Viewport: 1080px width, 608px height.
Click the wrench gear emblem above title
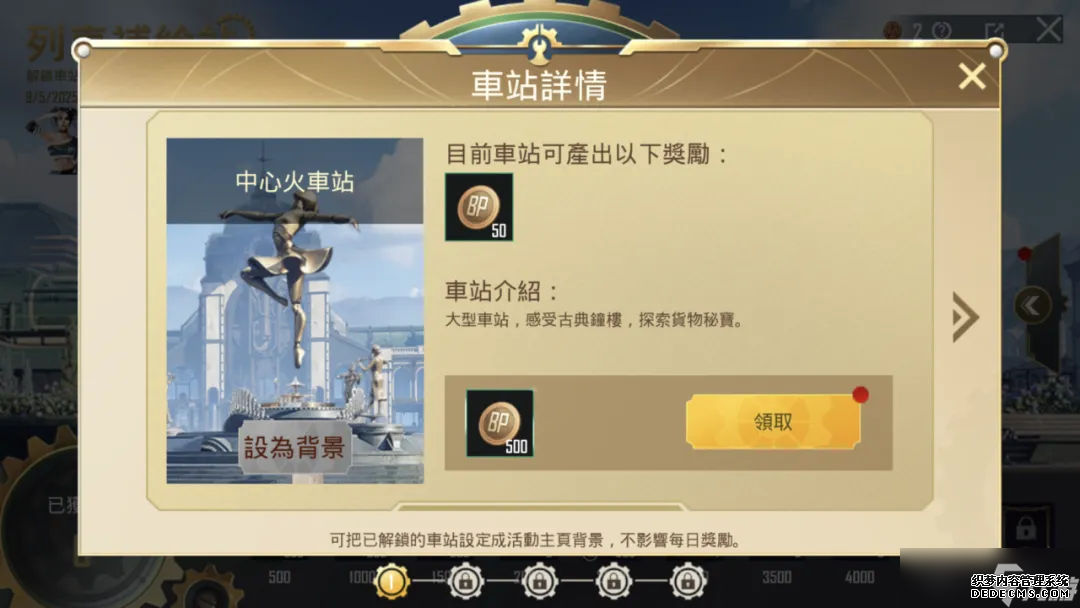539,43
